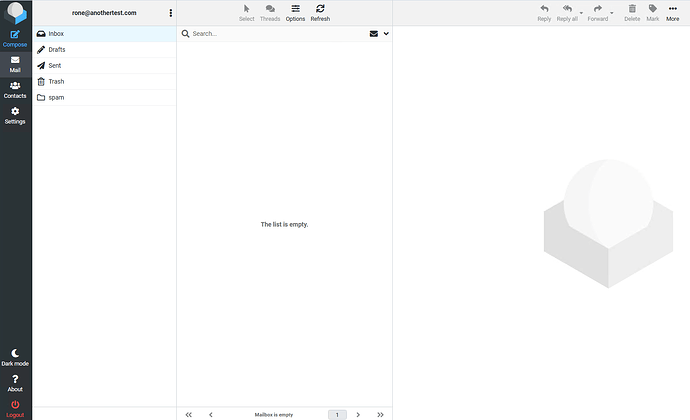Open Settings from the left sidebar
This screenshot has height=420, width=690.
tap(15, 116)
